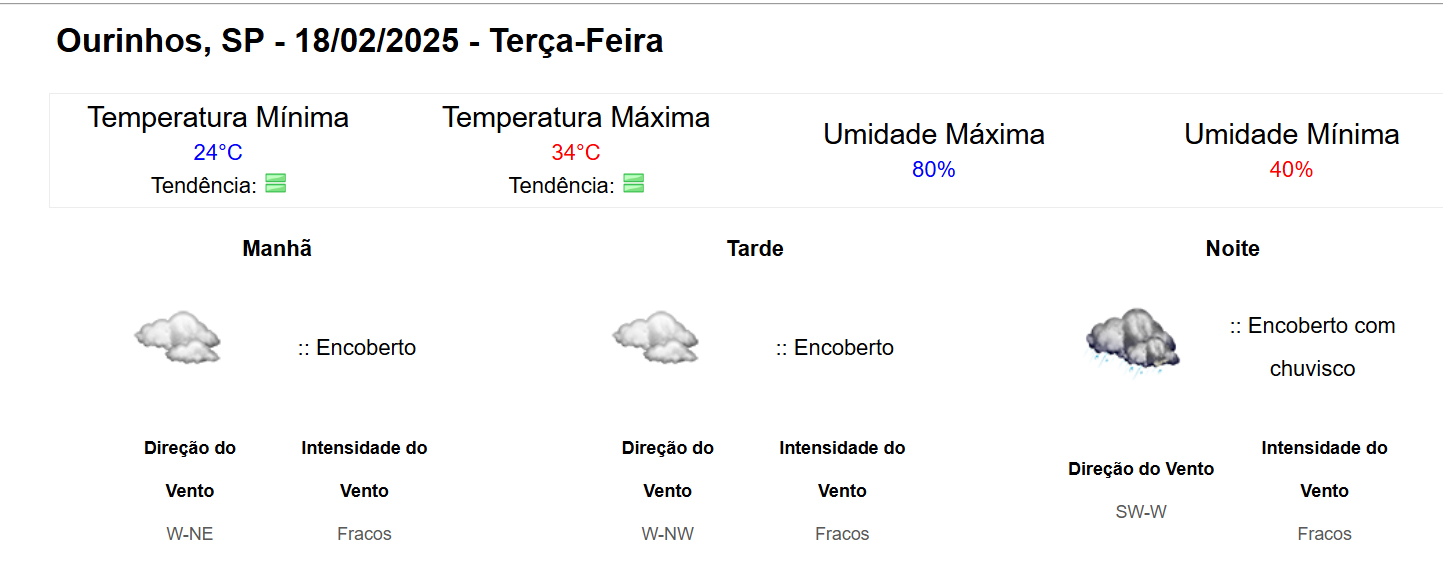Click the SW-W night wind direction

click(1141, 512)
